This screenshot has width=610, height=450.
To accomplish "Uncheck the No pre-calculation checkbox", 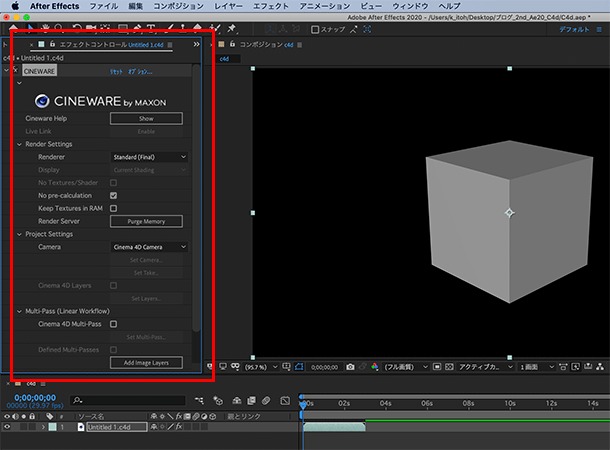I will pyautogui.click(x=114, y=195).
